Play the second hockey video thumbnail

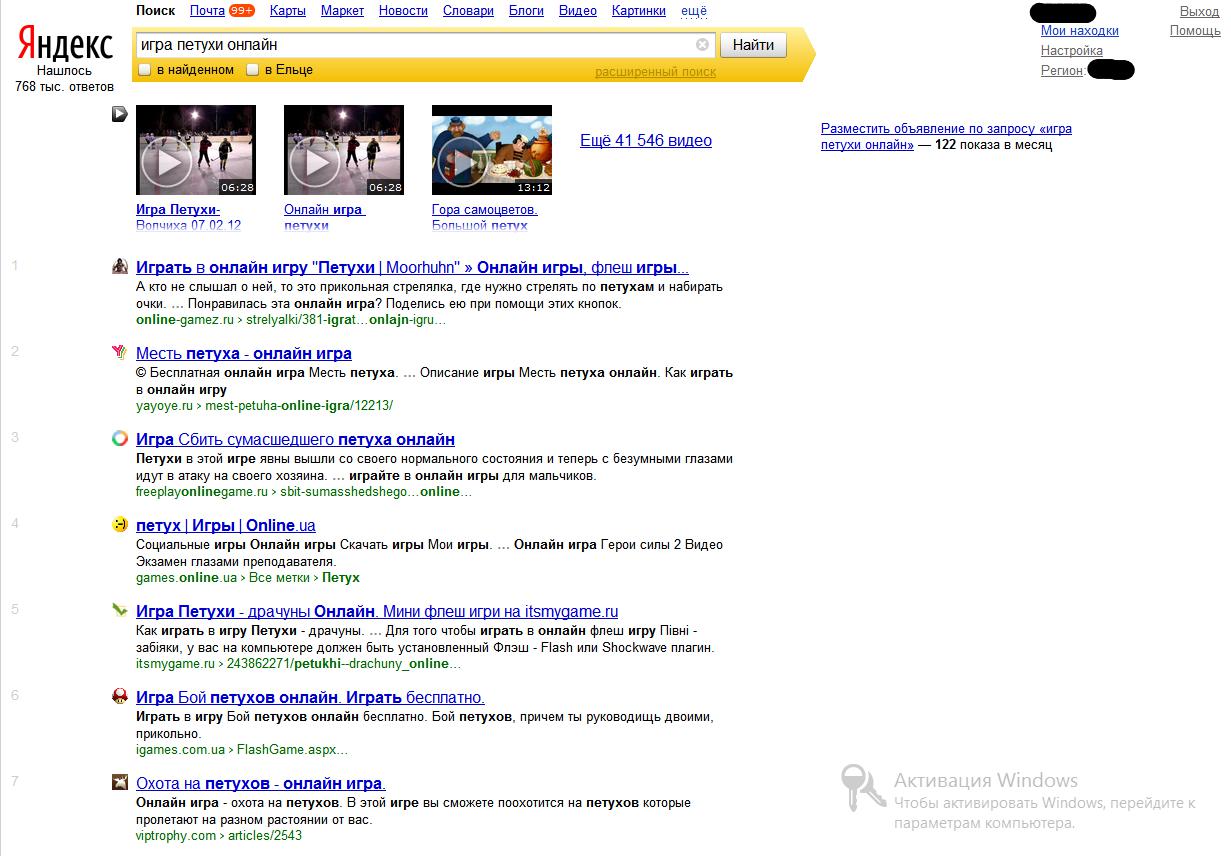click(344, 150)
